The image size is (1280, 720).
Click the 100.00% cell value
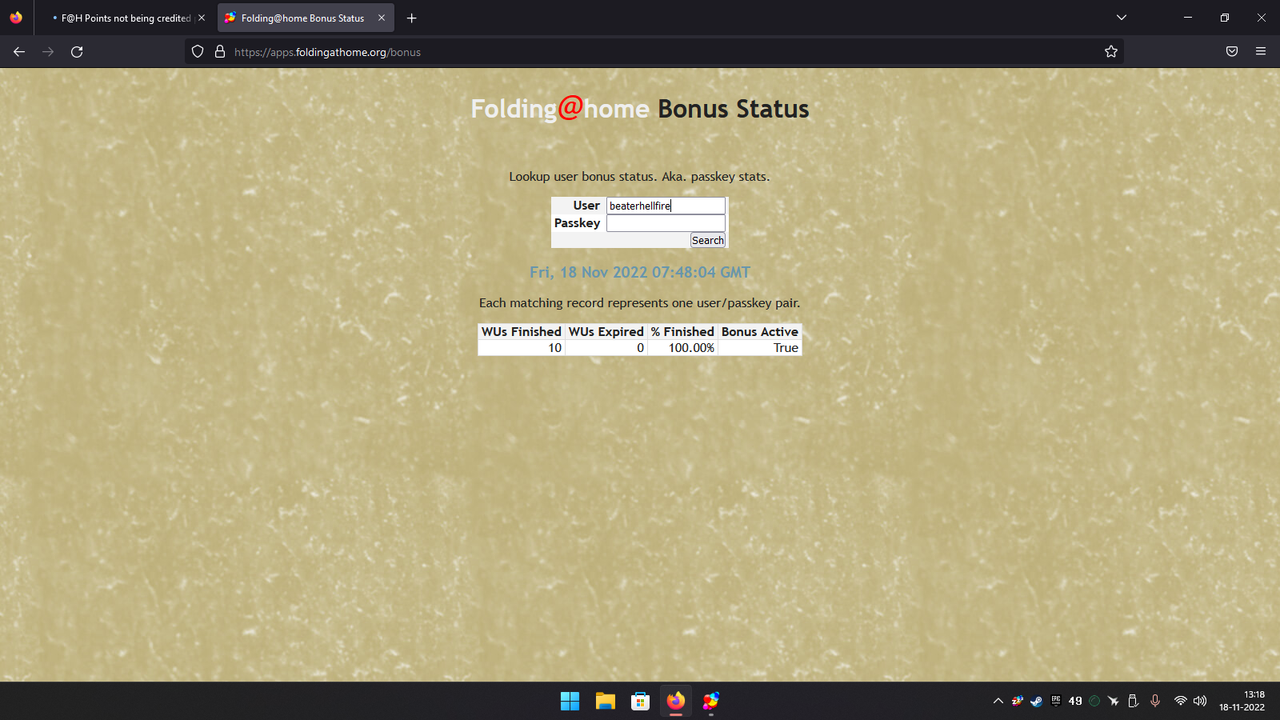tap(692, 348)
